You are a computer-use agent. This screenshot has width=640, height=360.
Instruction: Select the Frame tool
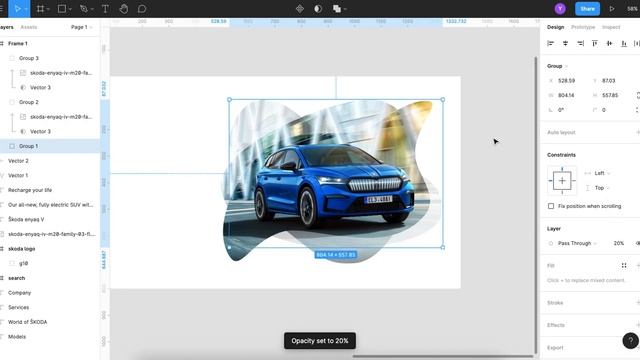point(40,9)
